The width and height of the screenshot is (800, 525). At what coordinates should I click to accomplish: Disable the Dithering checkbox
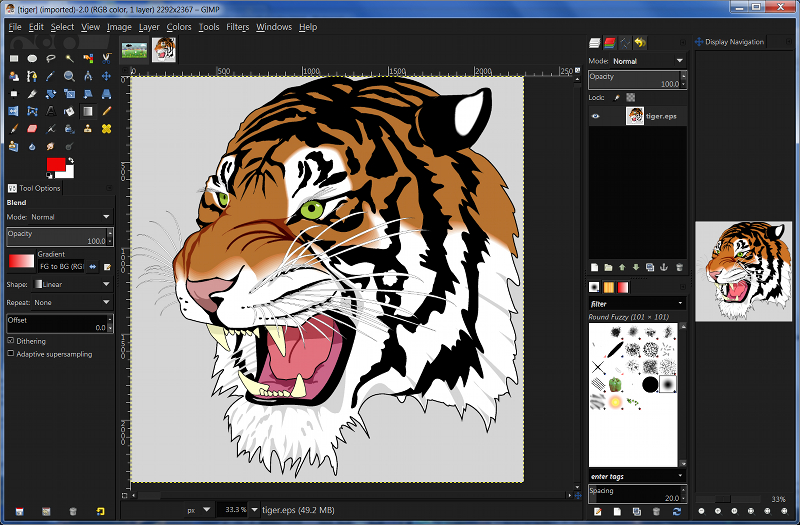pyautogui.click(x=11, y=341)
